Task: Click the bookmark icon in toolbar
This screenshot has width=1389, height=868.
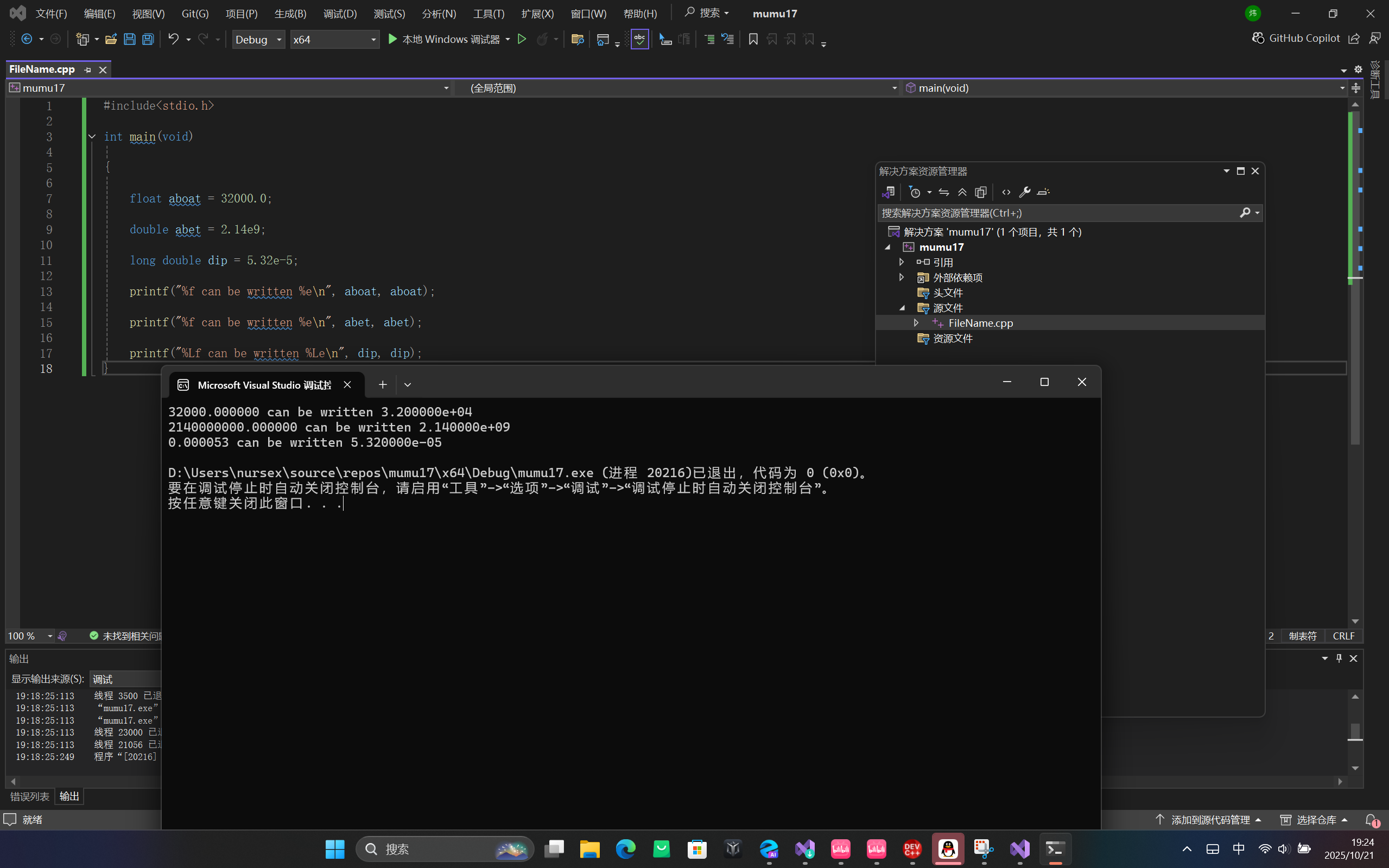Action: coord(753,39)
